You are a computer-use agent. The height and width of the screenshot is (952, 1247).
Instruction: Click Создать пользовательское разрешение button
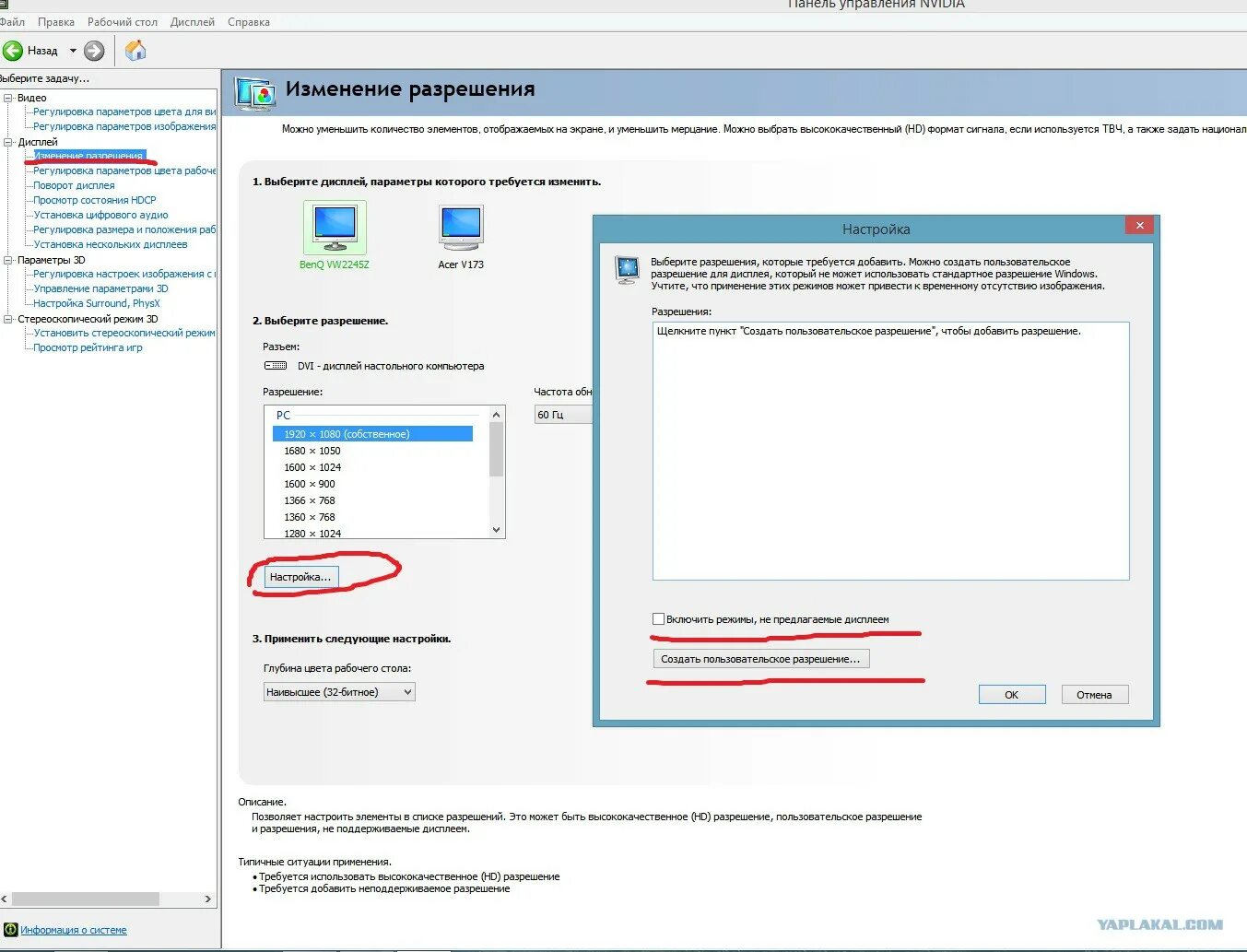(x=760, y=659)
